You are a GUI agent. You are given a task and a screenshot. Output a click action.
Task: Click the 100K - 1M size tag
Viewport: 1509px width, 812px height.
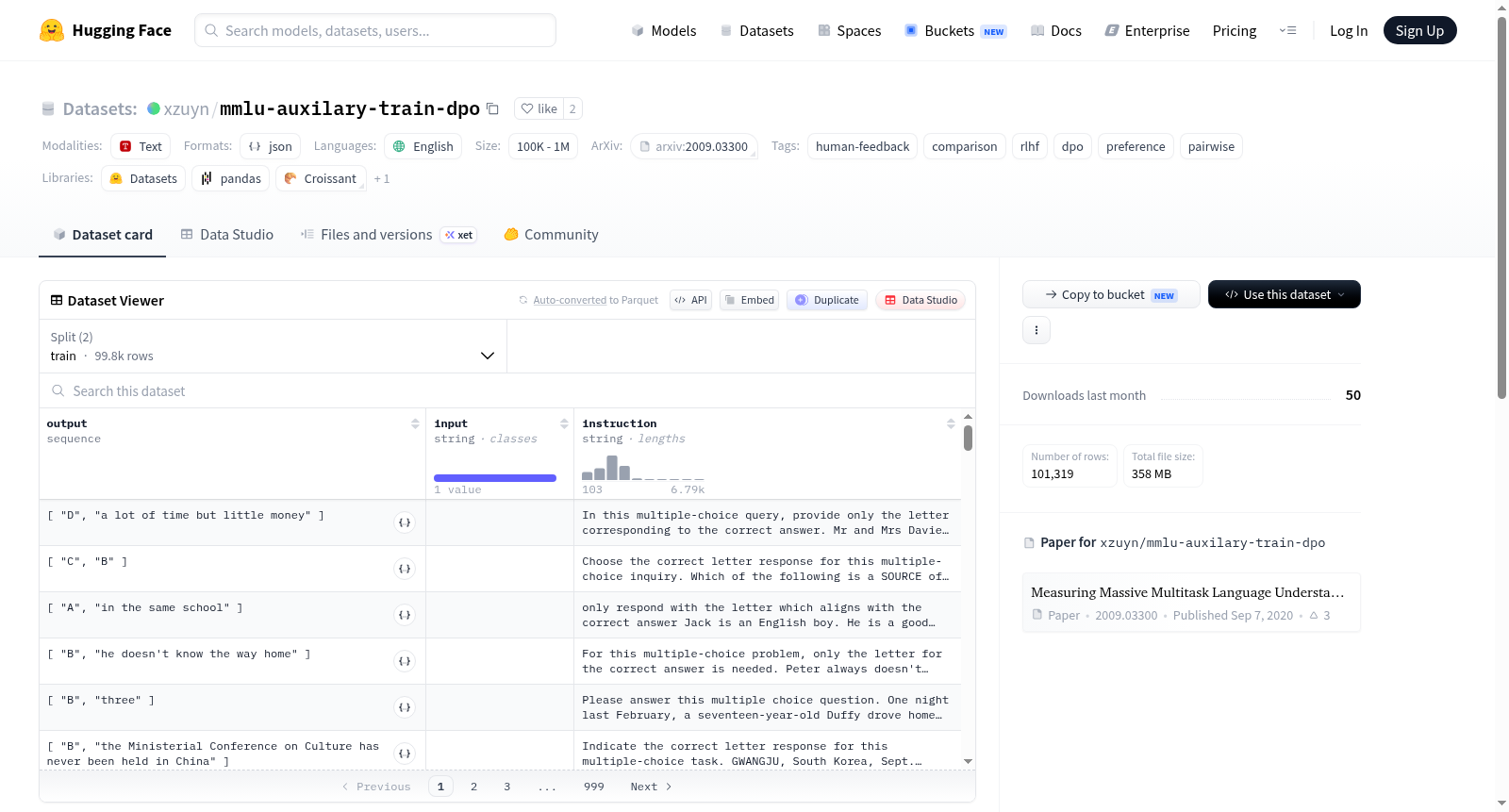[543, 146]
